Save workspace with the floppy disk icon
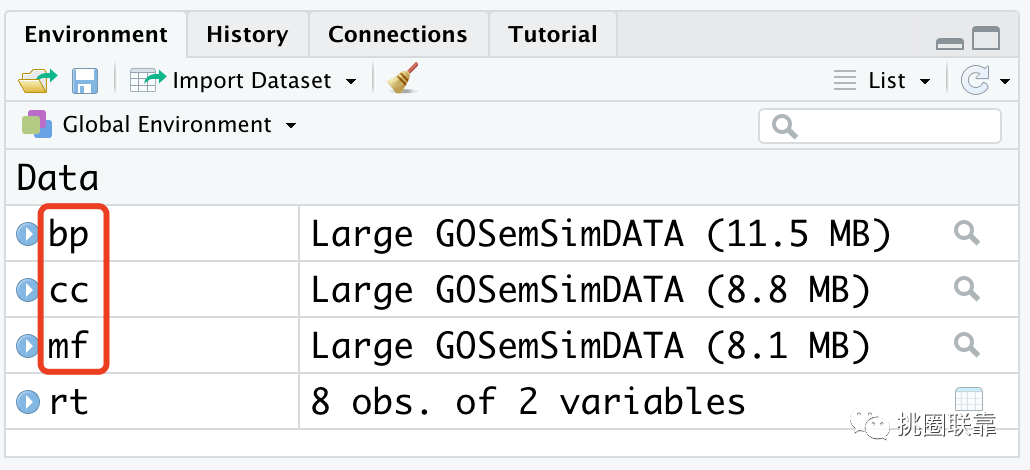Screen dimensions: 1030x470 (x=85, y=81)
